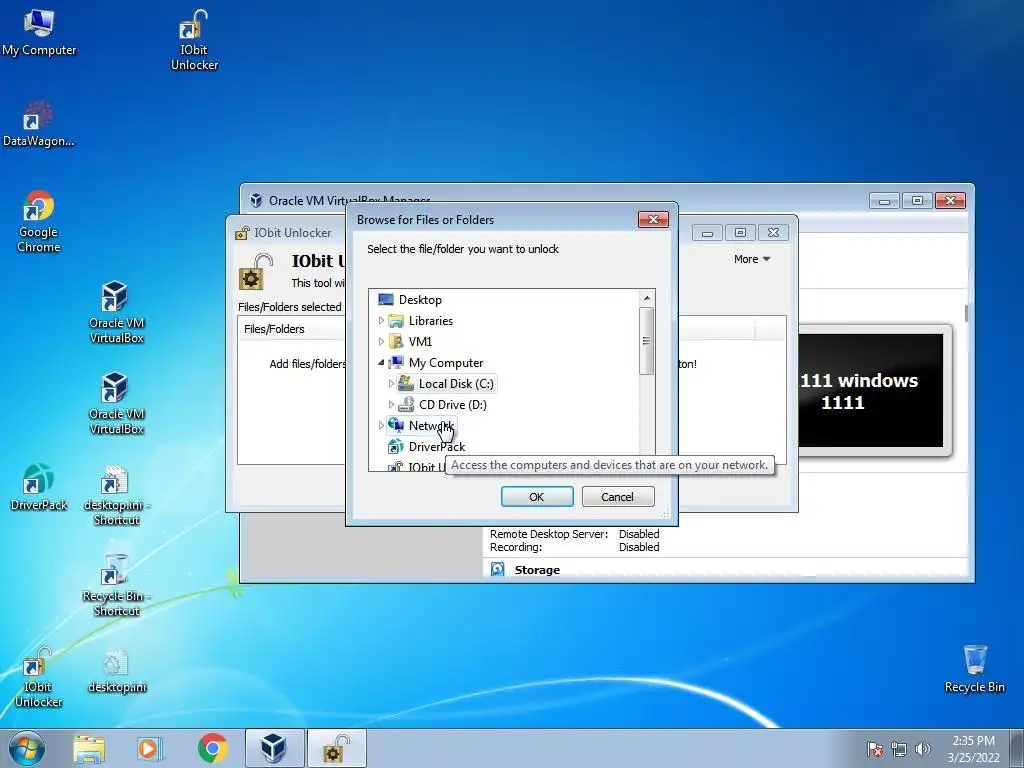Open upper Oracle VM VirtualBox desktop icon
This screenshot has height=768, width=1024.
pyautogui.click(x=116, y=312)
